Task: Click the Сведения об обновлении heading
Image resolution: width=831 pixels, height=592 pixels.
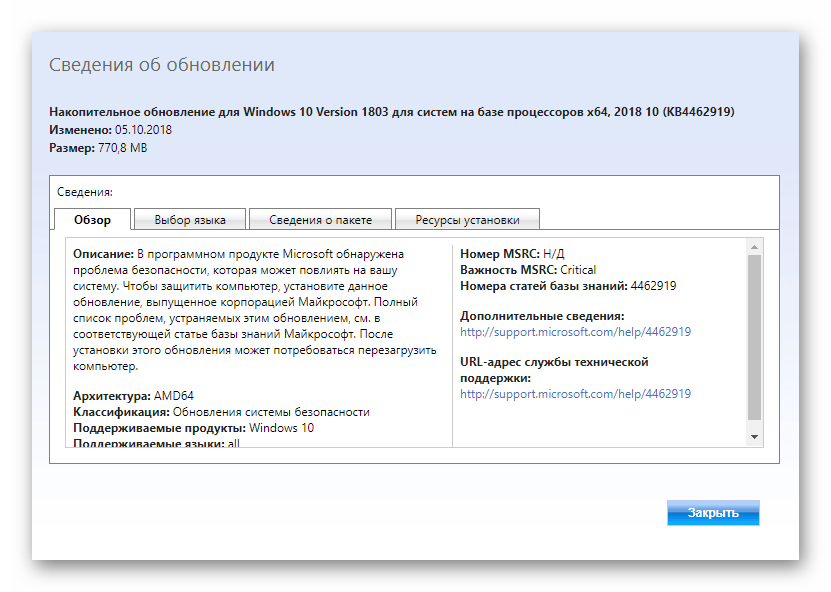Action: coord(162,65)
